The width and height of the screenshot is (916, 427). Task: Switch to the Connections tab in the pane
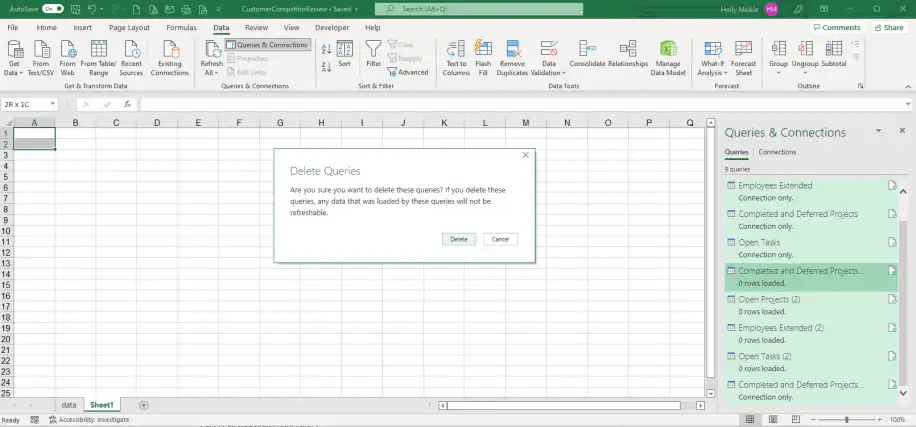tap(777, 152)
